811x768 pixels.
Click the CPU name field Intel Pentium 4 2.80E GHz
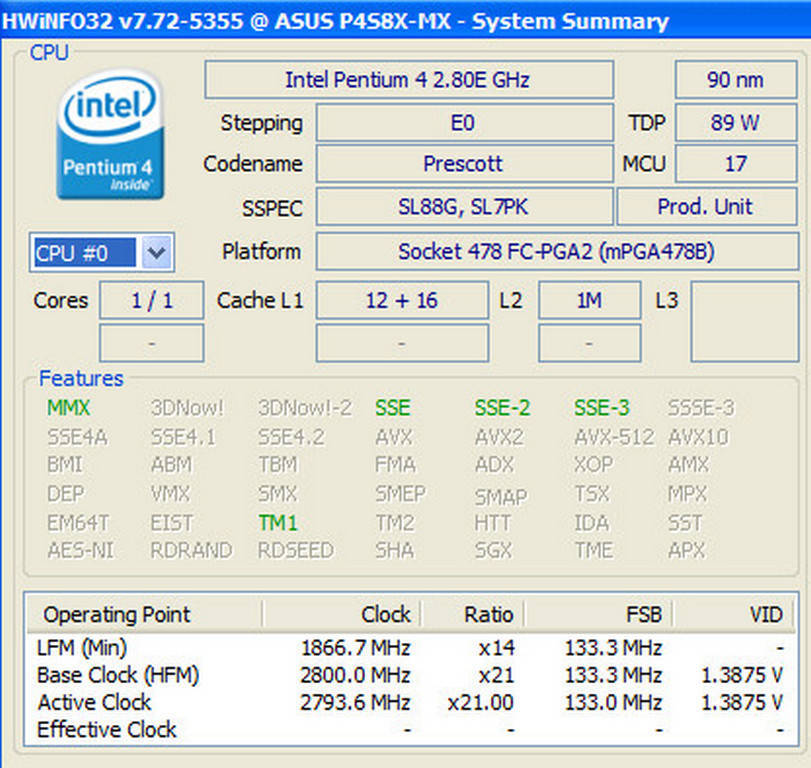point(408,80)
